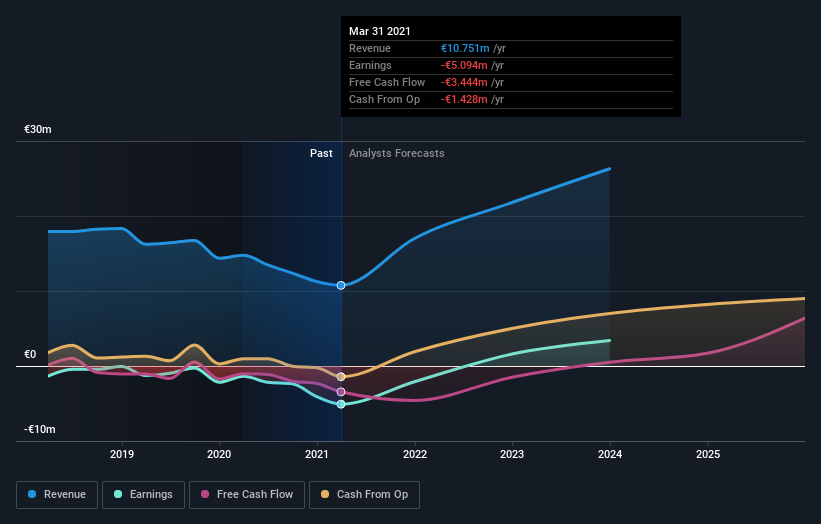Screen dimensions: 821x524
Task: Click the -€5.094m earnings value
Action: (x=464, y=65)
